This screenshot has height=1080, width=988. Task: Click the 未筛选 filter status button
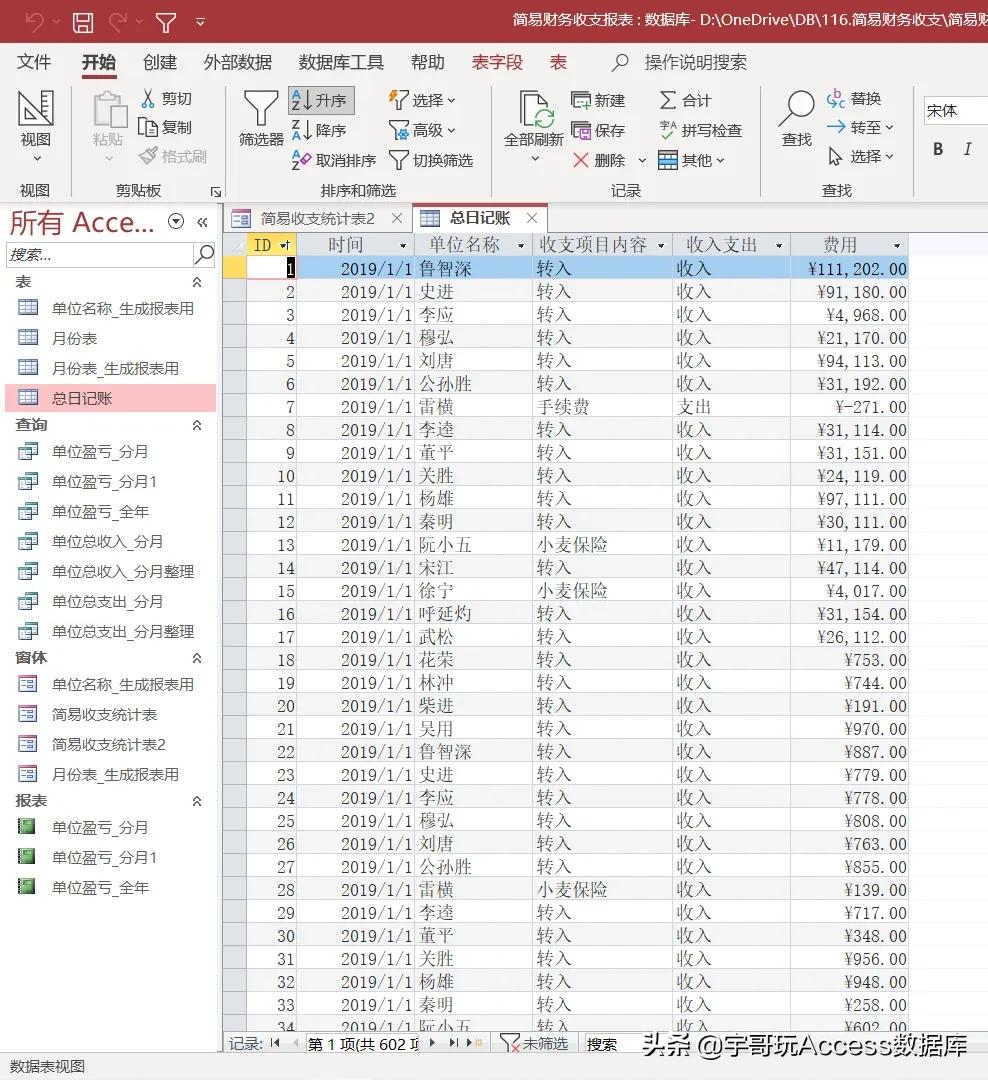535,1043
